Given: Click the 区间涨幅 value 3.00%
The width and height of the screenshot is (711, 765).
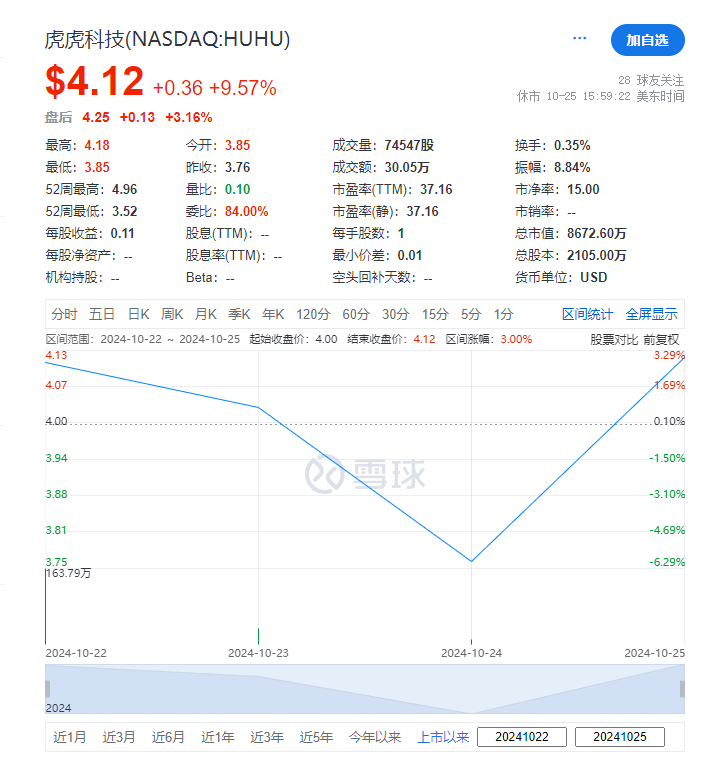Looking at the screenshot, I should click(516, 340).
